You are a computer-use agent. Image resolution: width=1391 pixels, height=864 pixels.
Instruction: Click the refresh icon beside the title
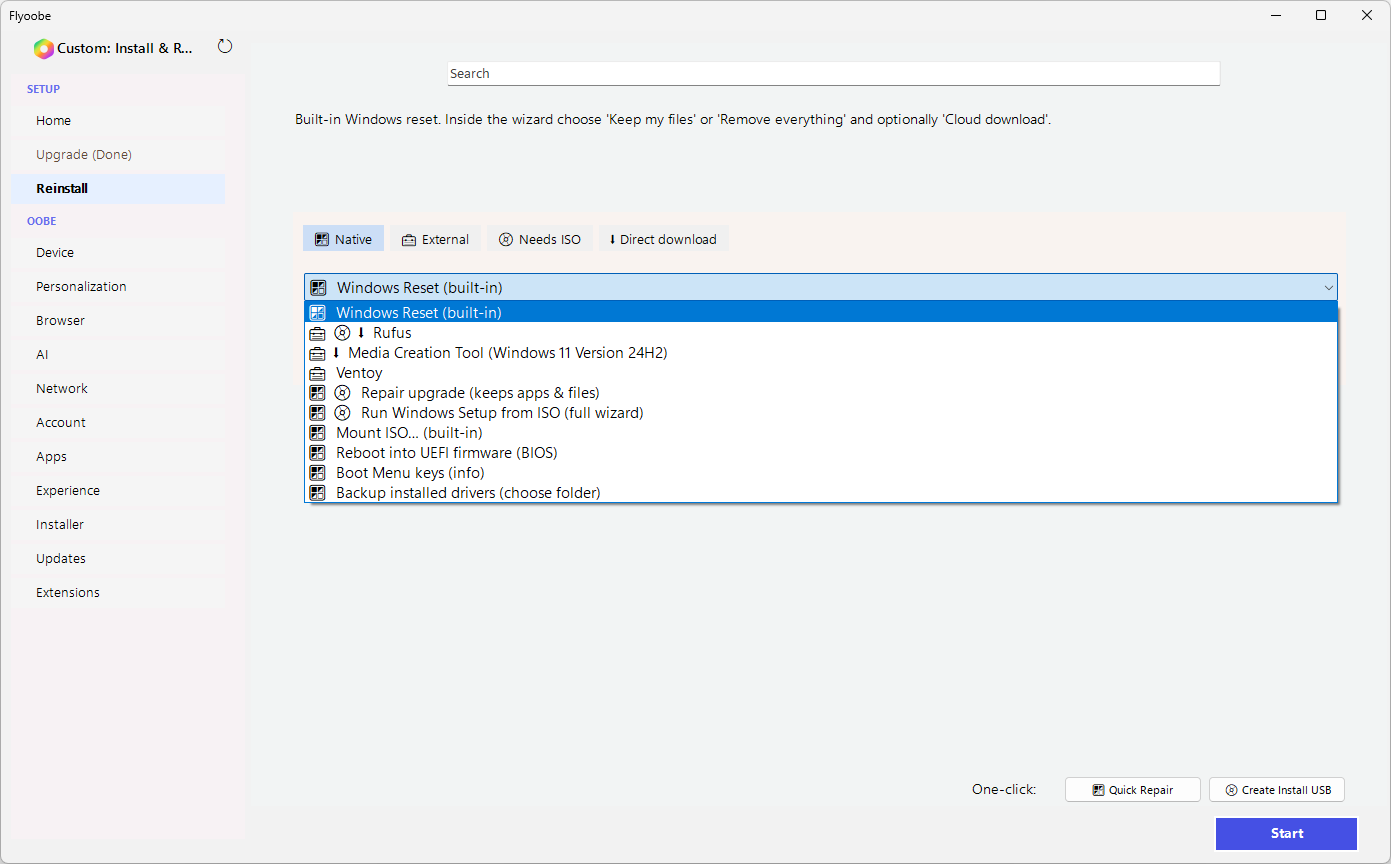pyautogui.click(x=225, y=47)
